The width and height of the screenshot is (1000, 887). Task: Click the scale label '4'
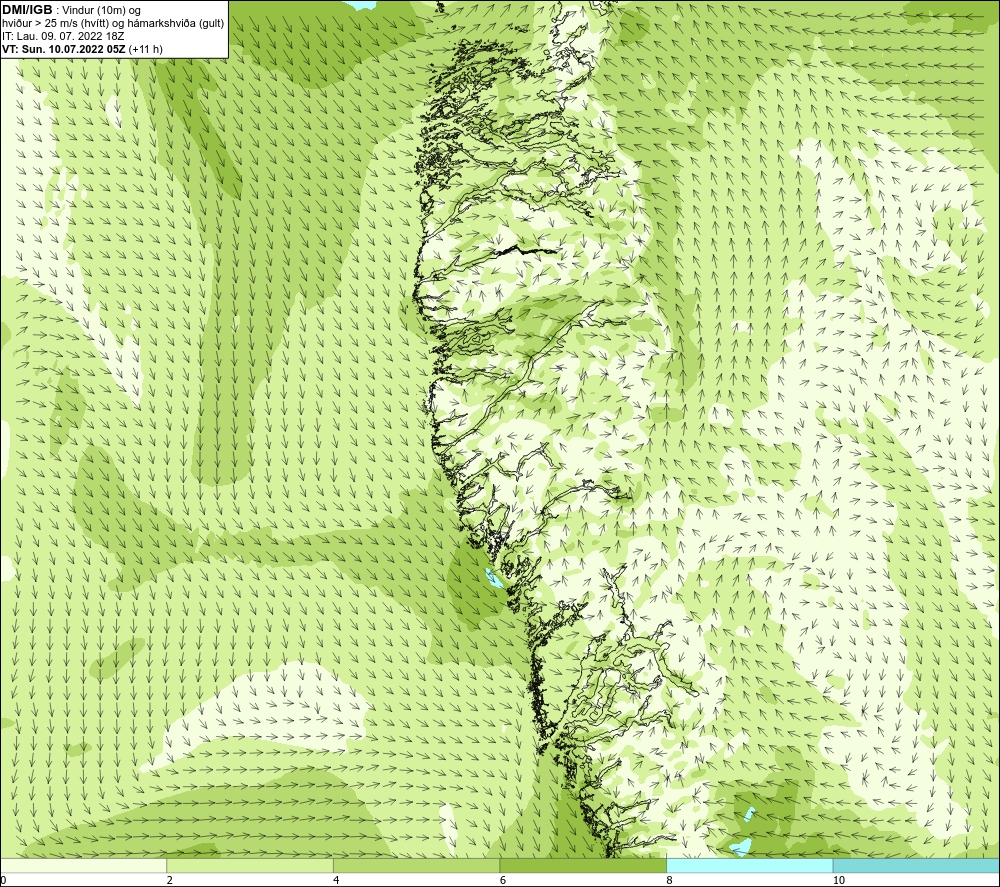(336, 881)
